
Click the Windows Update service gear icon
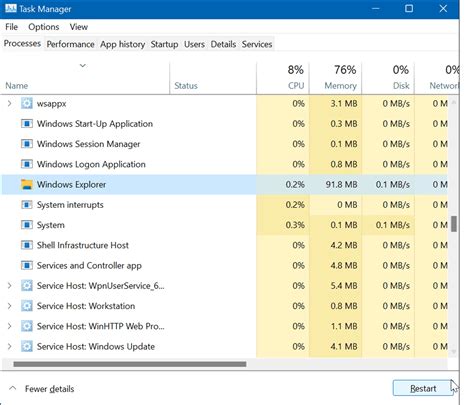coord(27,346)
